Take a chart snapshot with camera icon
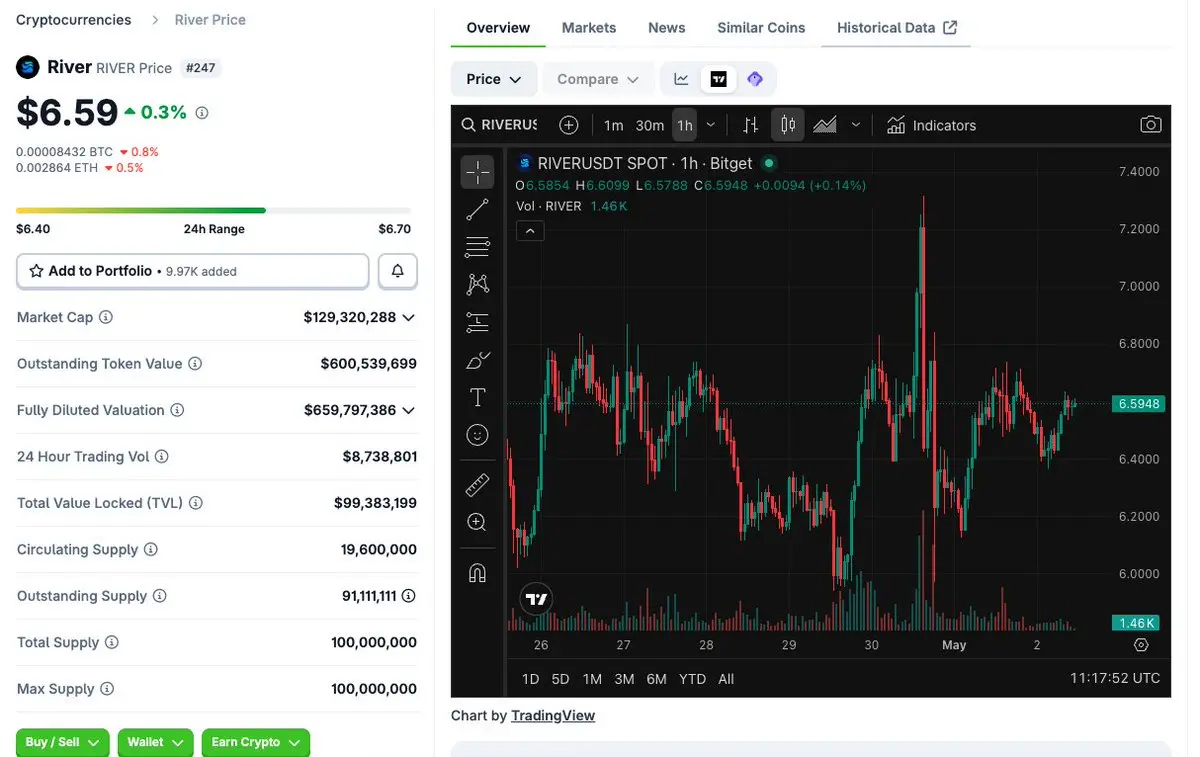The height and width of the screenshot is (757, 1200). (x=1151, y=125)
